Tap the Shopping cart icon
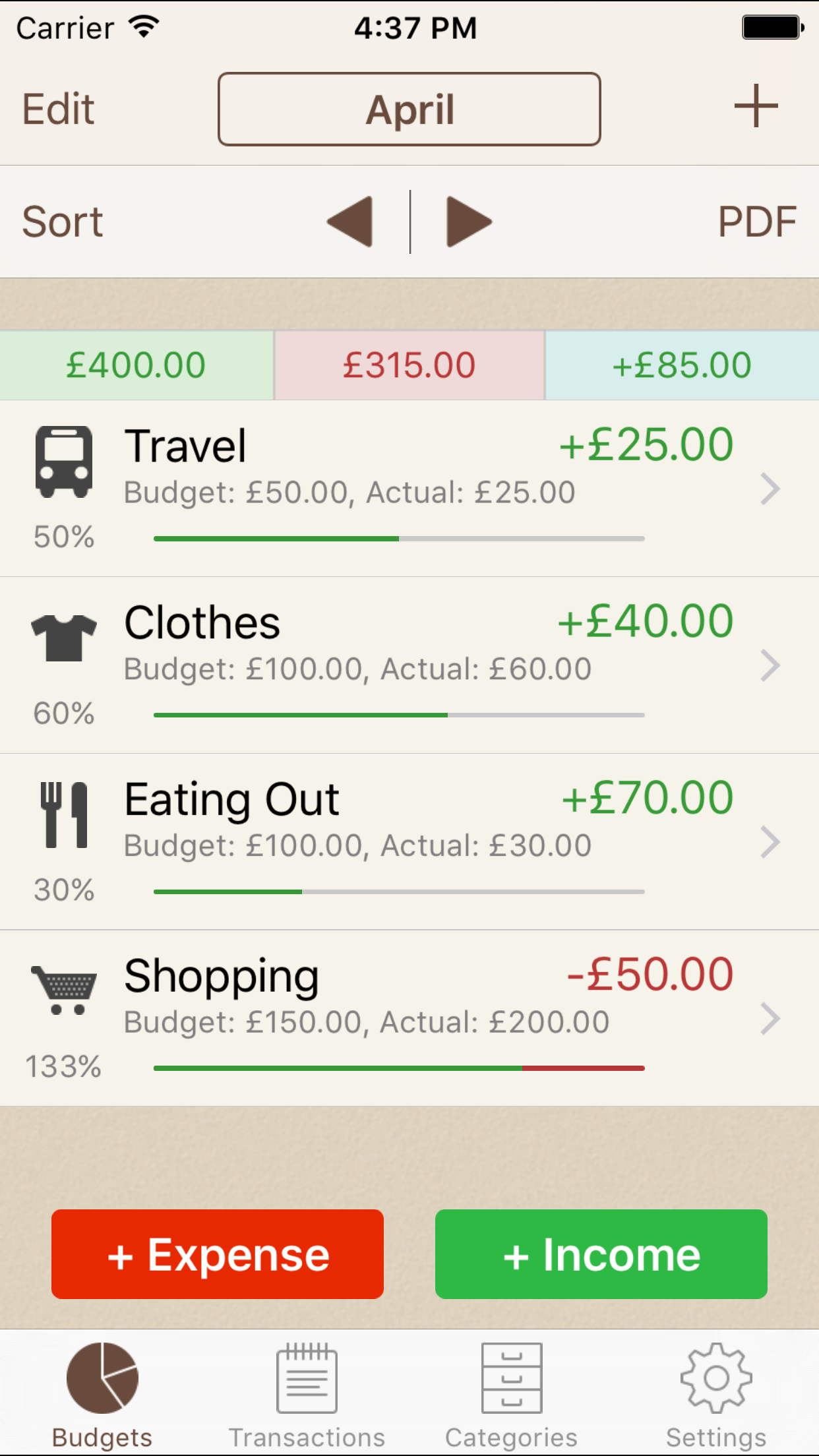Viewport: 819px width, 1456px height. point(63,989)
